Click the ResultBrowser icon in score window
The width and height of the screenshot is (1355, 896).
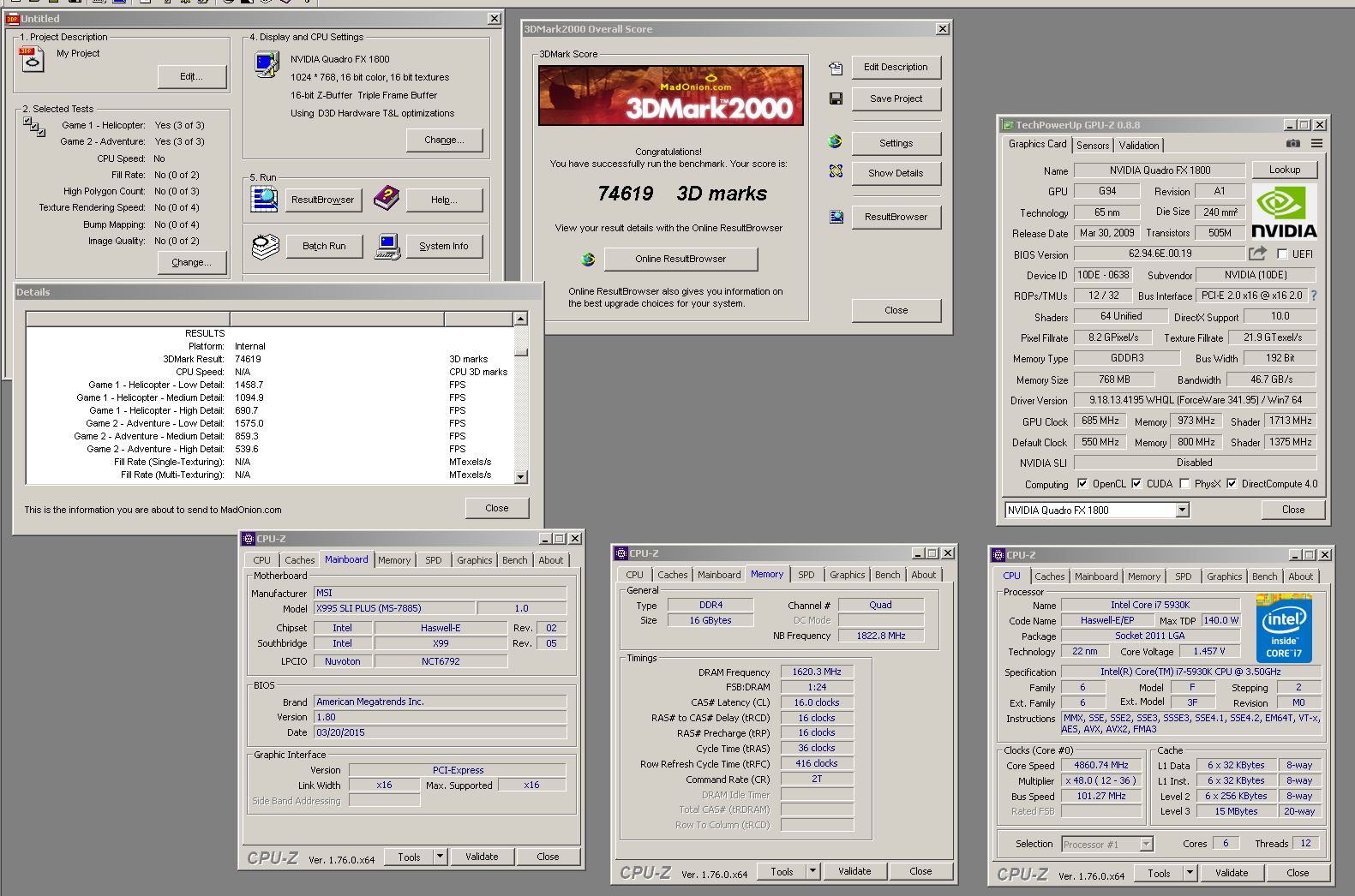(x=836, y=217)
